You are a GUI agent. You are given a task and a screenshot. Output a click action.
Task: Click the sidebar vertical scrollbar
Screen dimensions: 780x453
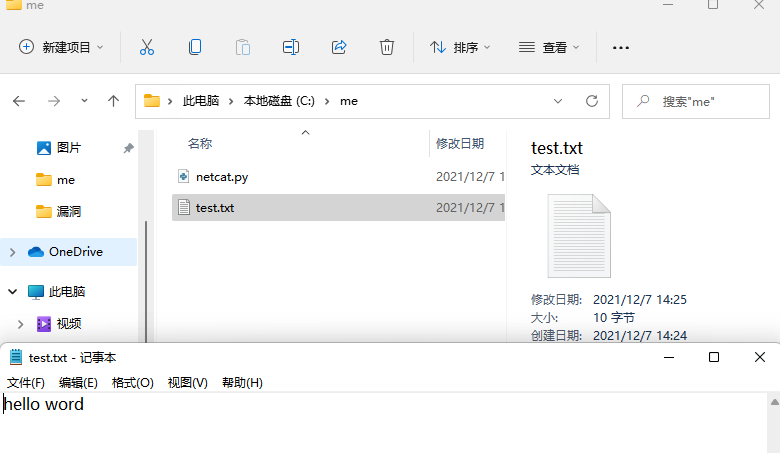[x=146, y=281]
